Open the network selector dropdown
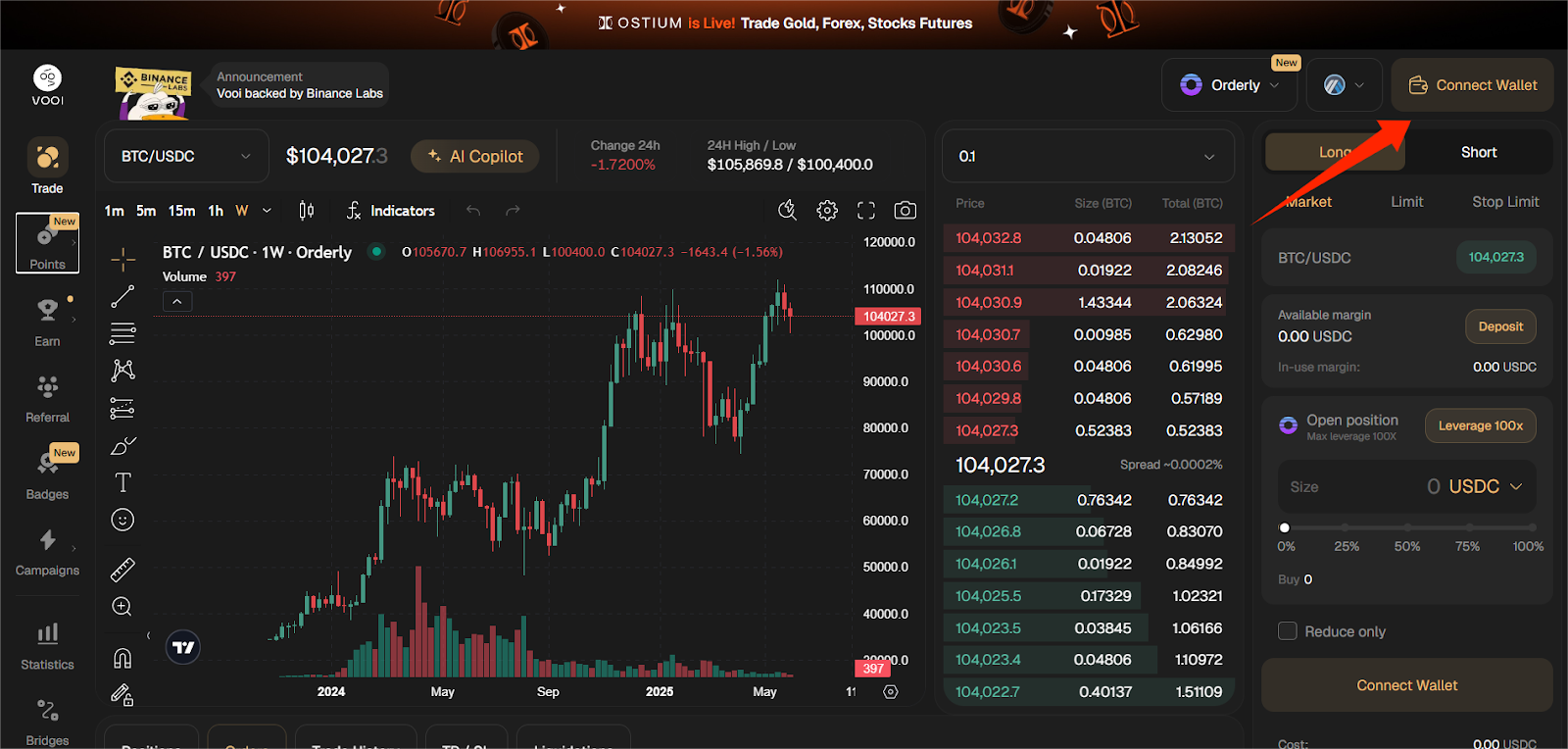This screenshot has height=749, width=1568. pos(1344,85)
